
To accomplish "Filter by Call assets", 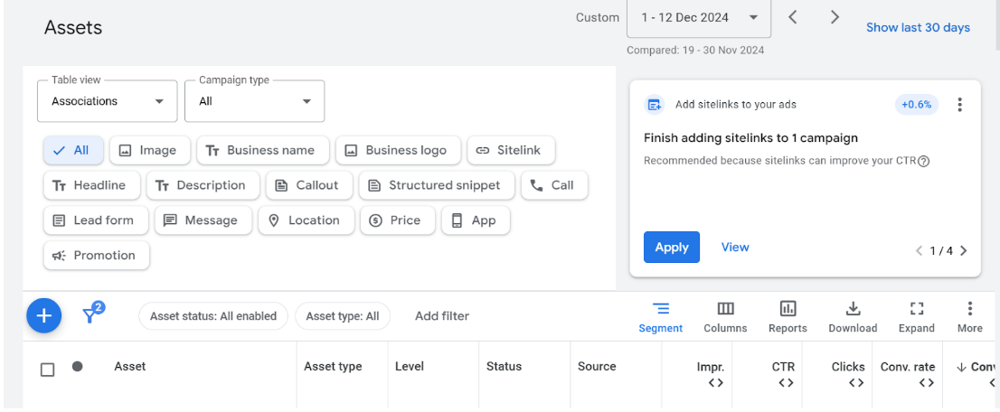I will coord(554,186).
